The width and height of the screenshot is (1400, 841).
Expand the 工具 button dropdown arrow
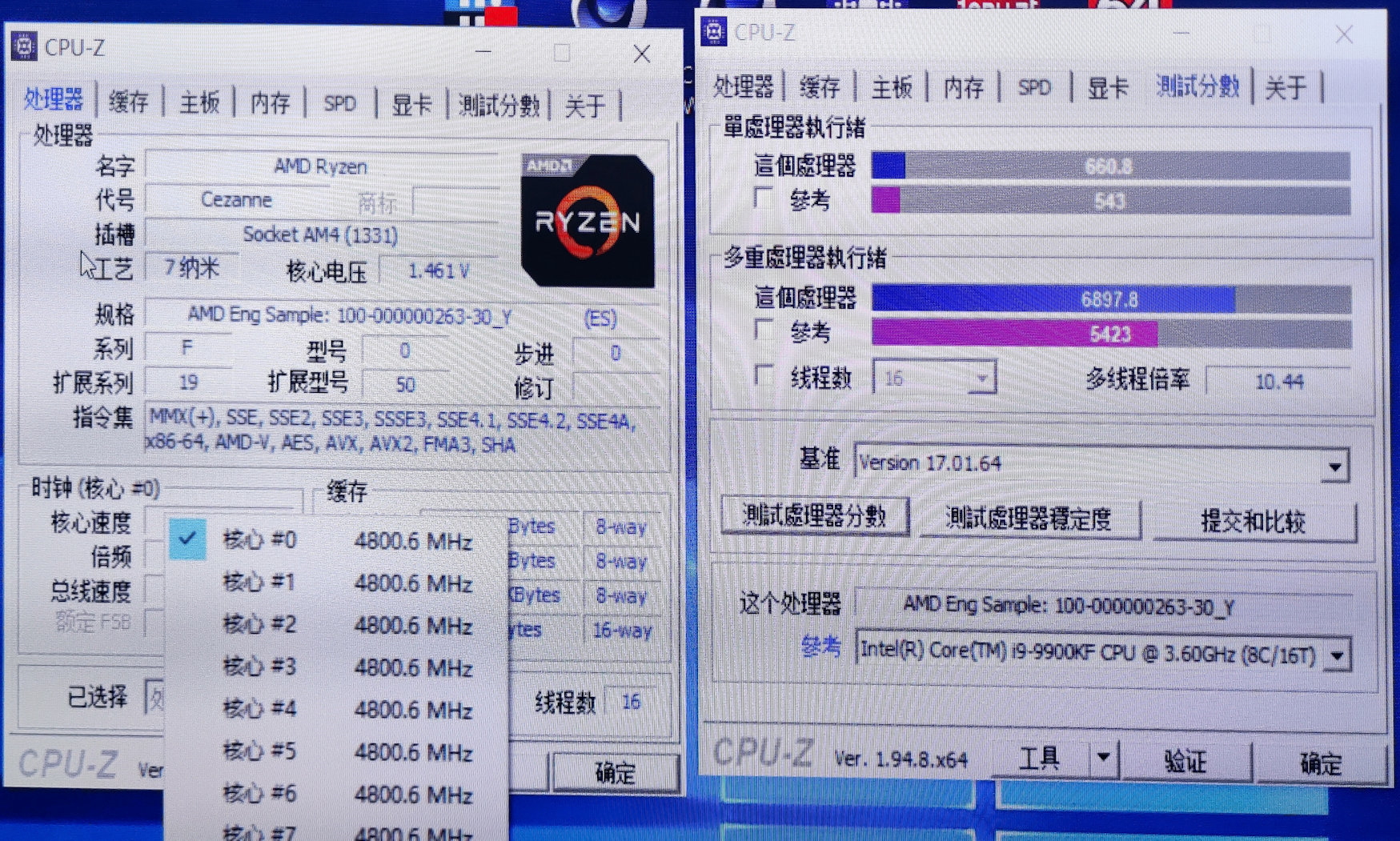click(1104, 757)
